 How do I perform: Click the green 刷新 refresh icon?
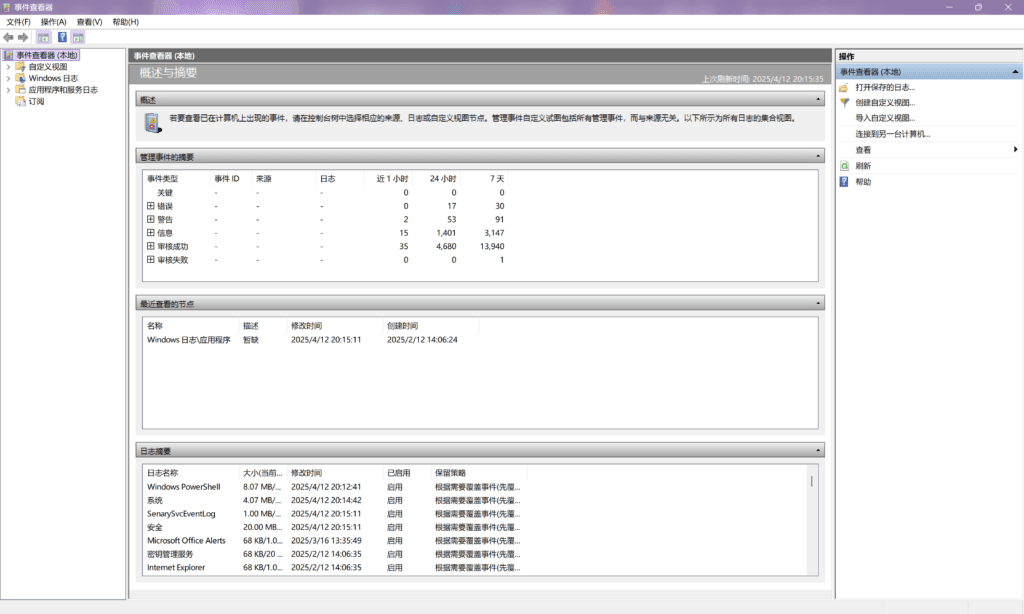click(x=844, y=166)
